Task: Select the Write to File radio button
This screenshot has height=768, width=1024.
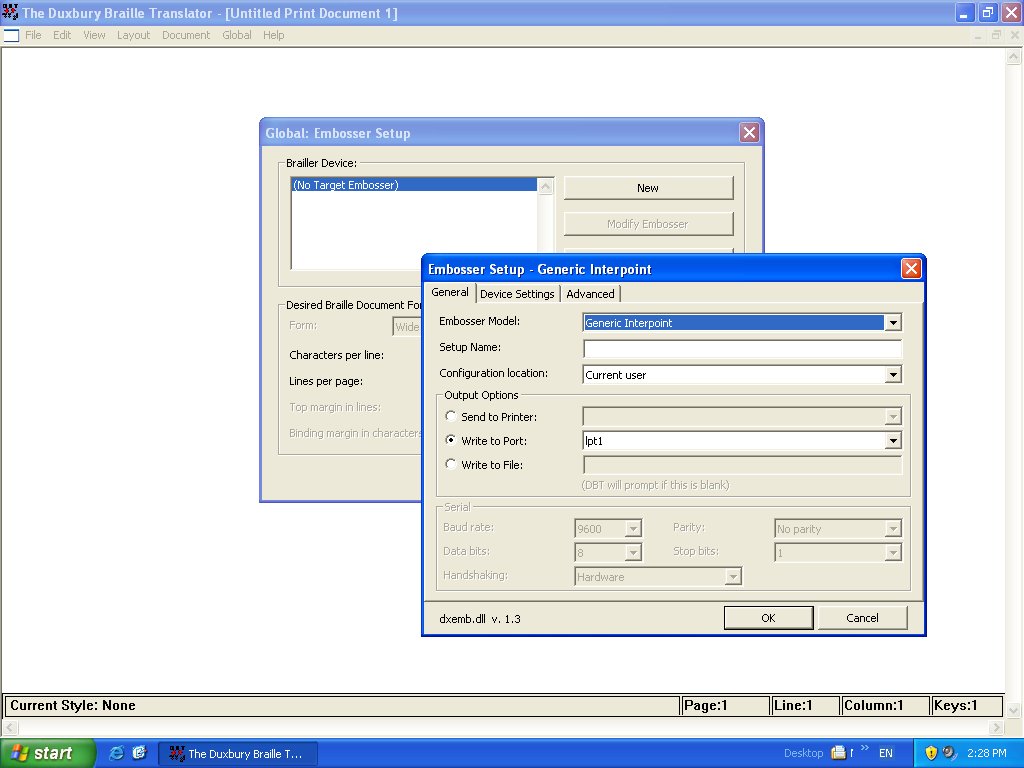Action: (451, 464)
